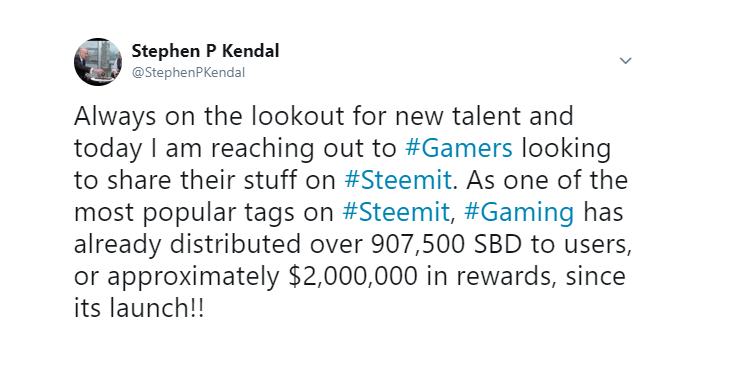Viewport: 756px width, 368px height.
Task: Open the #Gamers hashtag
Action: pyautogui.click(x=459, y=149)
